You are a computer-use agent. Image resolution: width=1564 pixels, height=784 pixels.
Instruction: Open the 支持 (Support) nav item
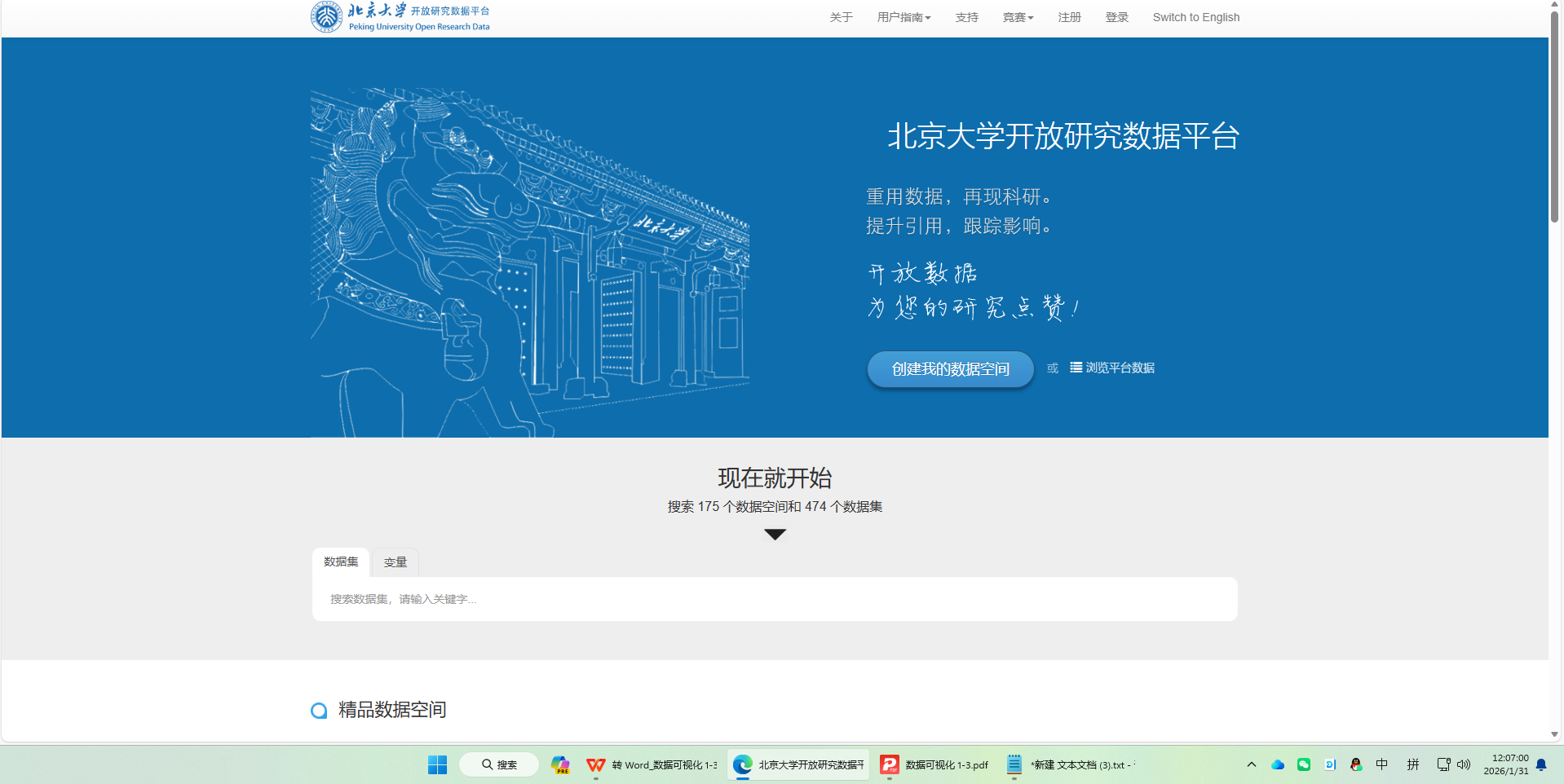966,17
